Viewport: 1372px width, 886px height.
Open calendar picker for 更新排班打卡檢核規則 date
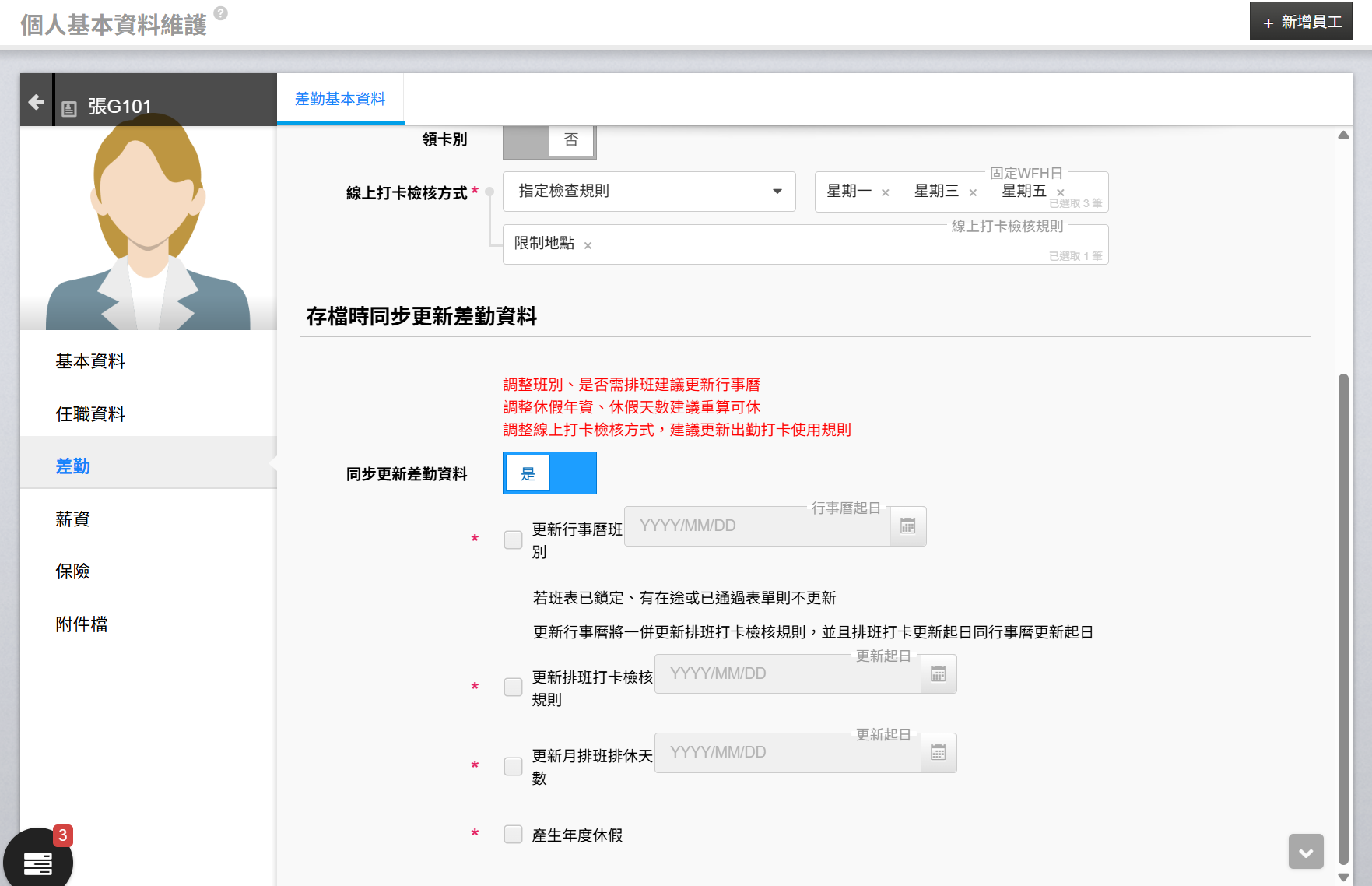point(938,674)
